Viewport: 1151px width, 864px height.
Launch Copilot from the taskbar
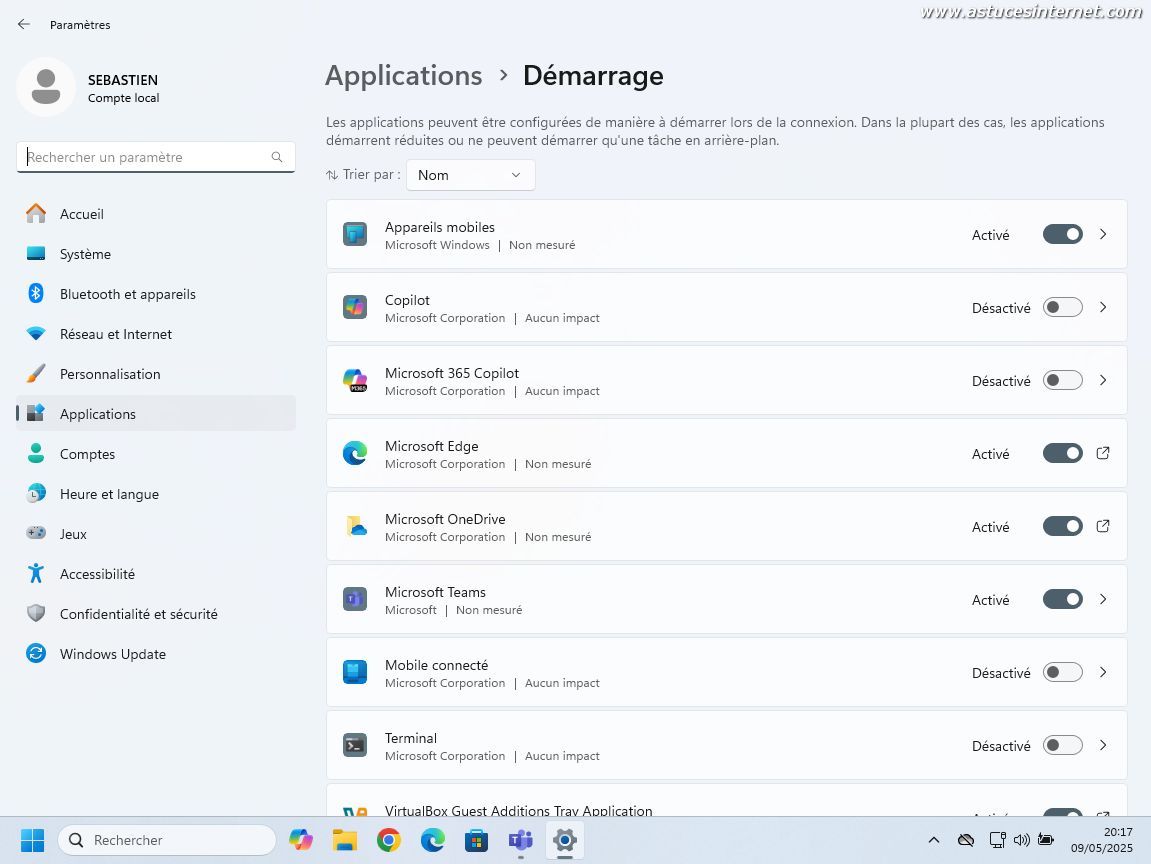tap(301, 840)
